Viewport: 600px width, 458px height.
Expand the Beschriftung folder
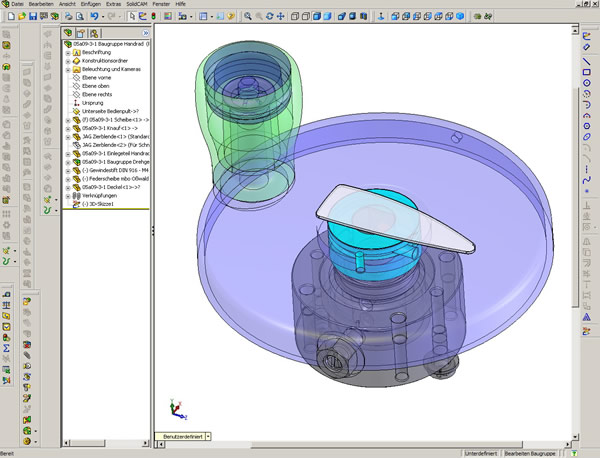[68, 52]
